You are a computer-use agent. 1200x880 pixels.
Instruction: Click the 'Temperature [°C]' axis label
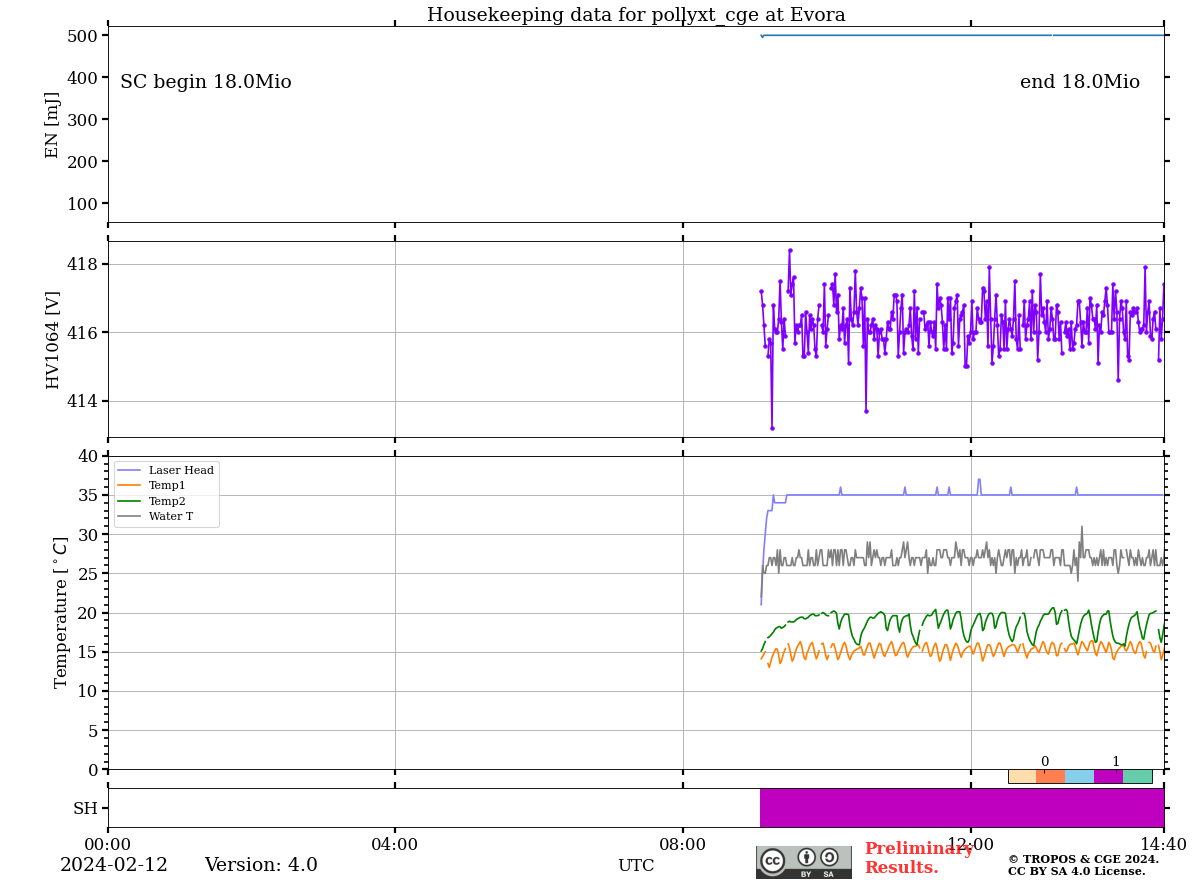coord(62,613)
